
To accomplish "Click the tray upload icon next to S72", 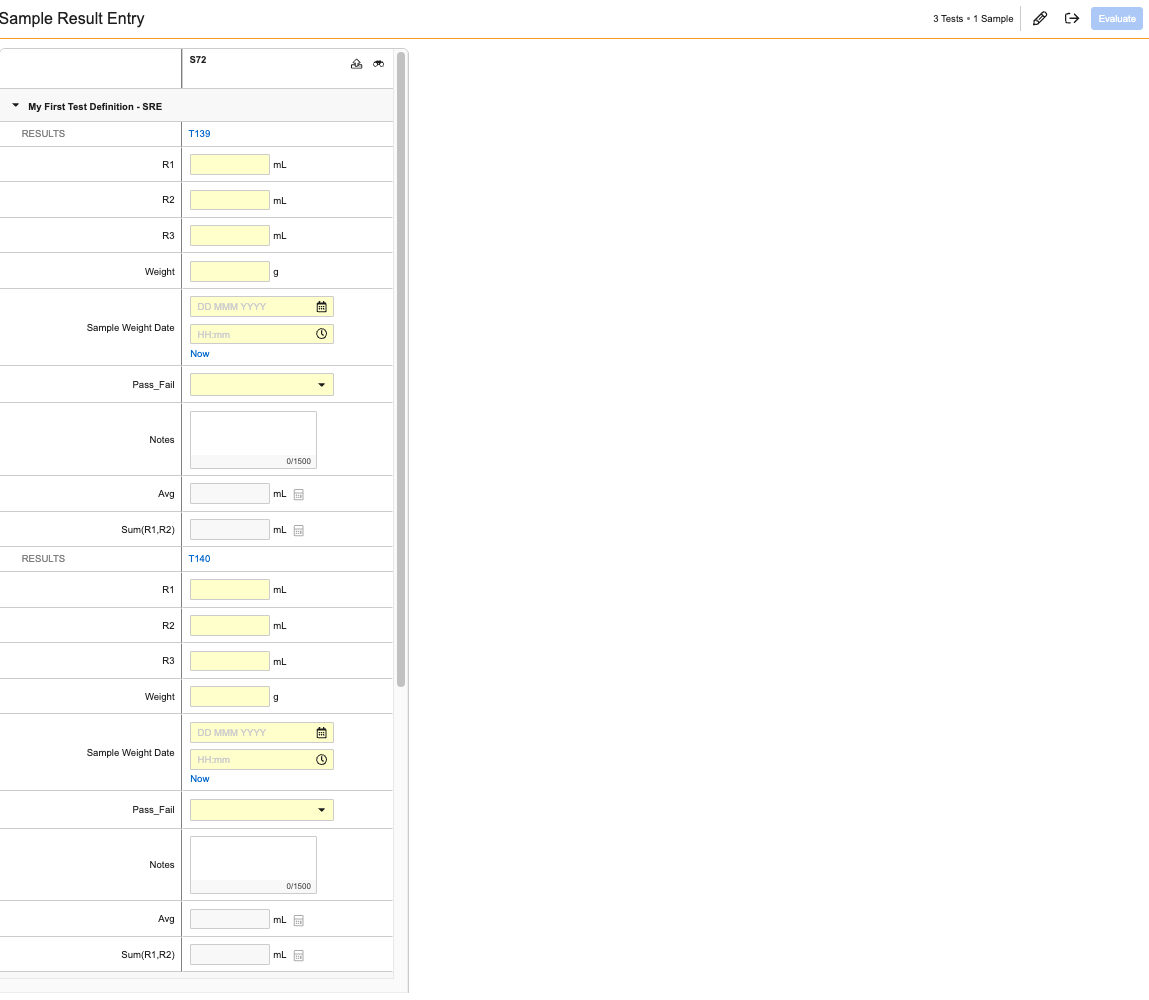I will [x=356, y=64].
